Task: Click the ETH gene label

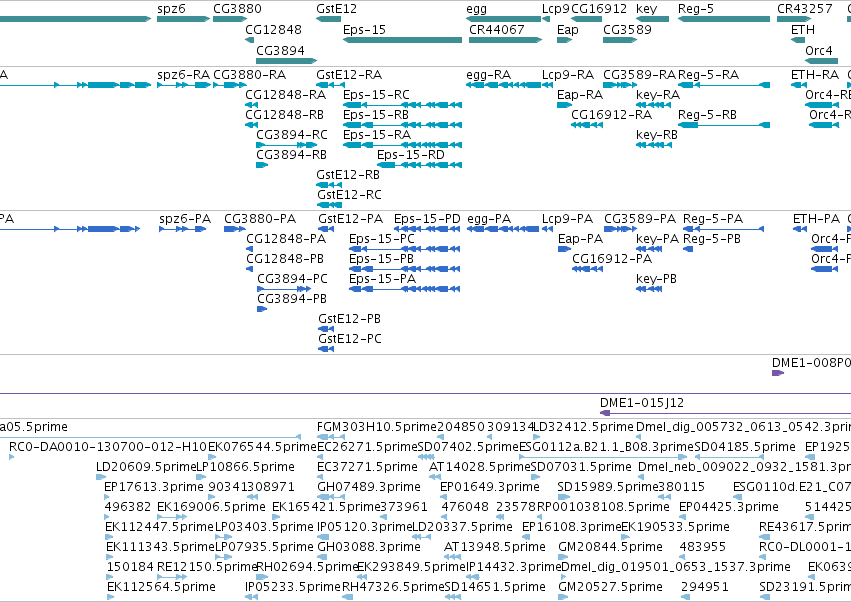Action: click(803, 29)
